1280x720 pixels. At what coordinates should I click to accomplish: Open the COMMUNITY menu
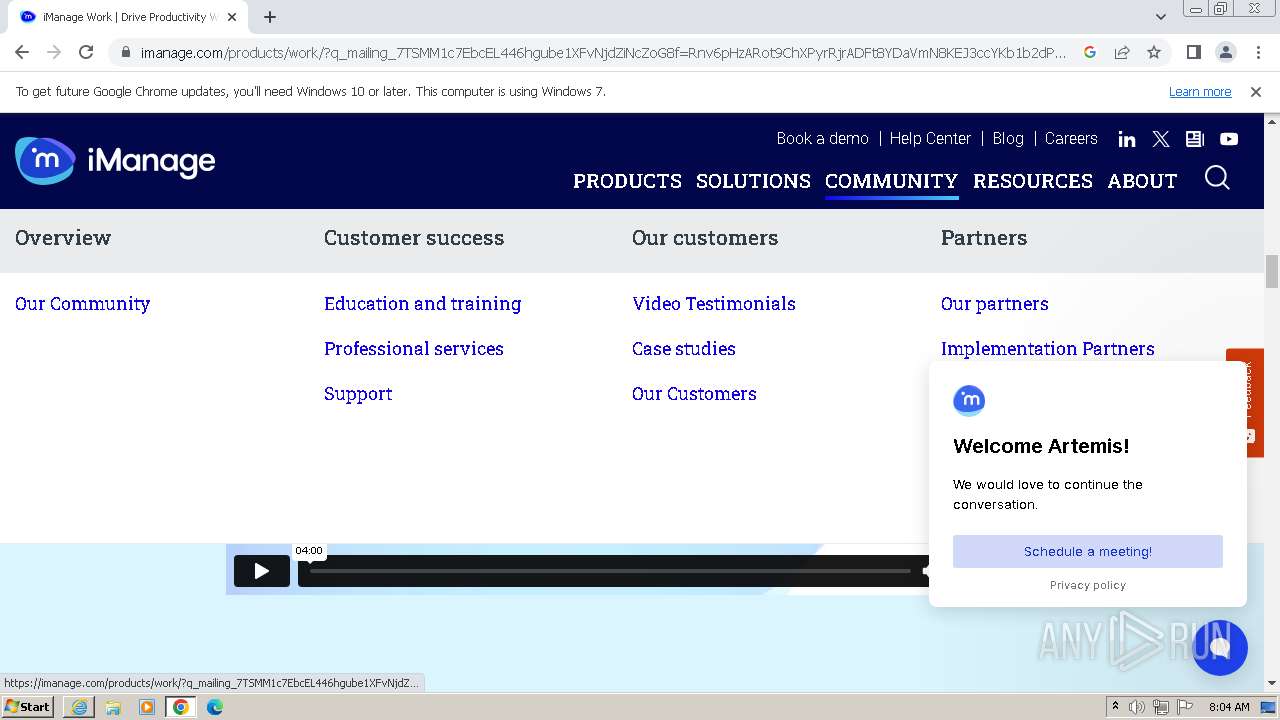click(891, 181)
